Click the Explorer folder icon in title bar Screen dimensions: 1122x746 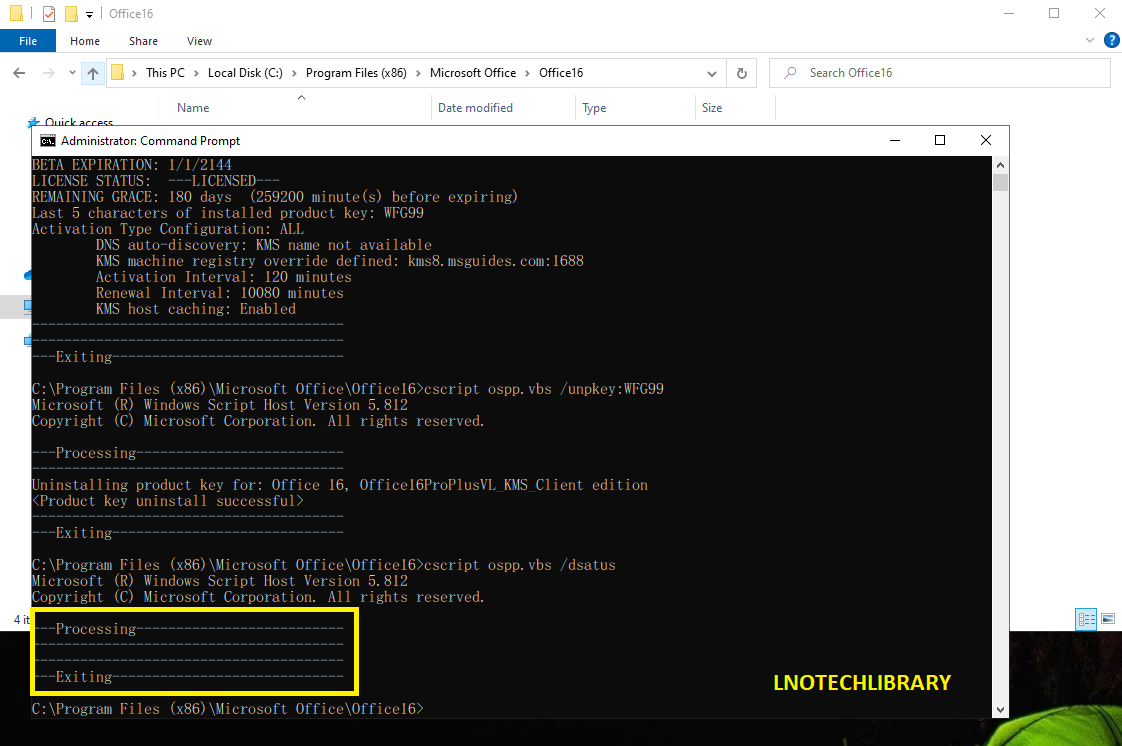pos(16,14)
